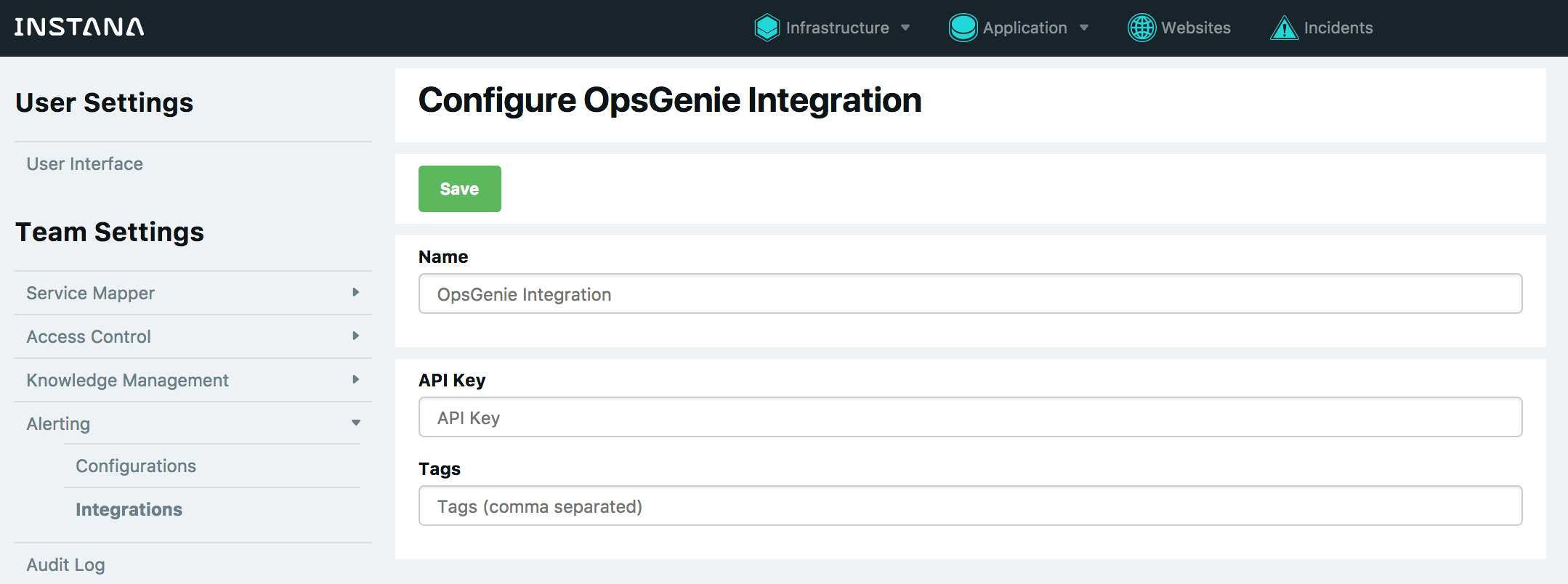Open the Infrastructure dropdown arrow

(905, 28)
